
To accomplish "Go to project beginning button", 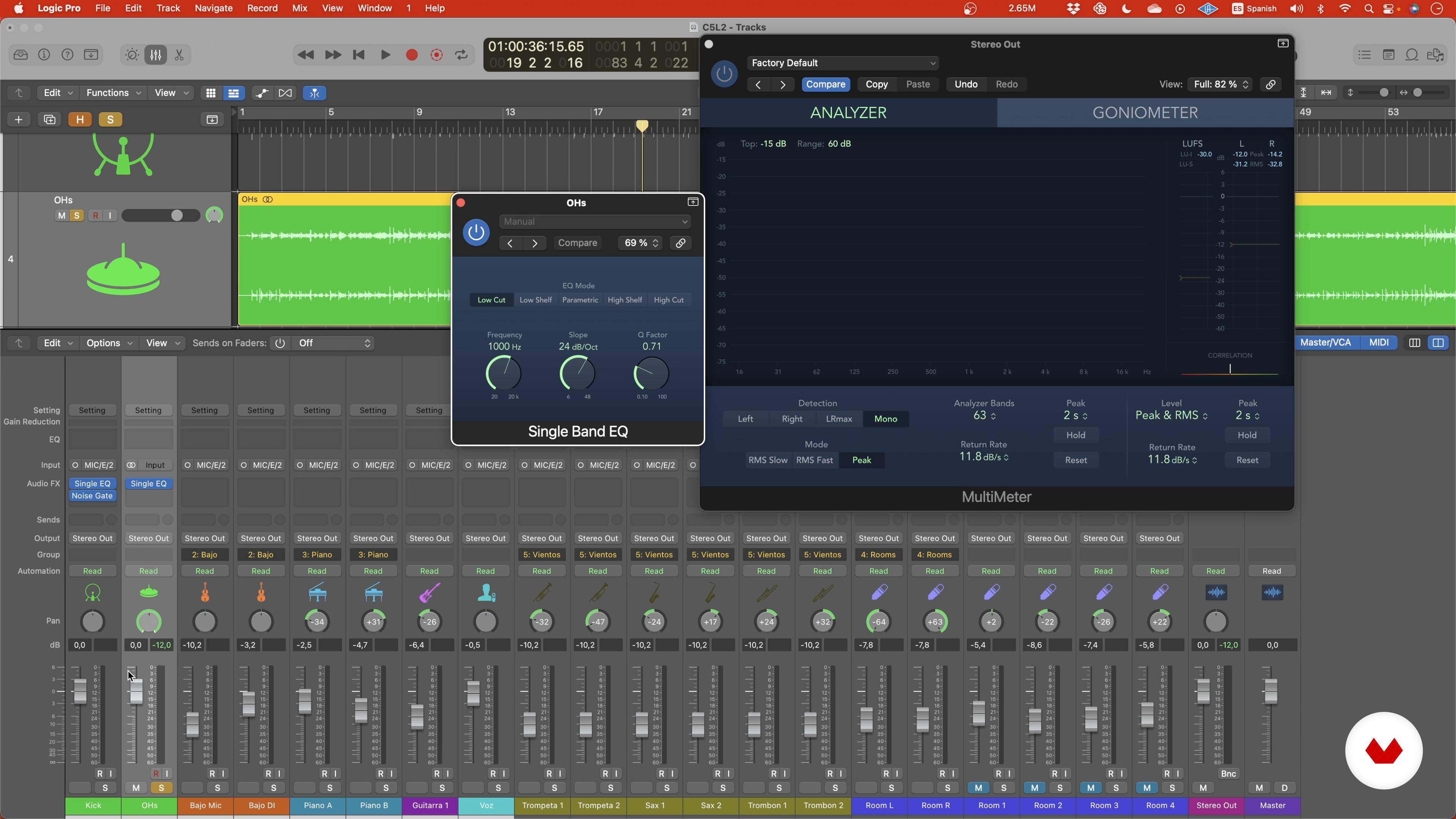I will click(358, 55).
